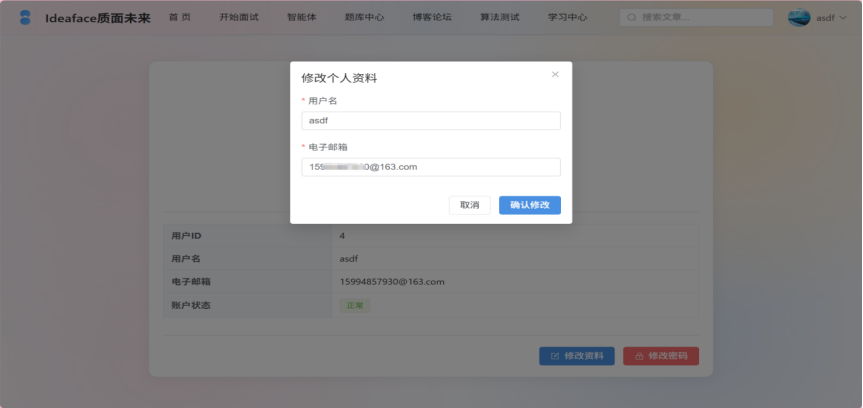Click the 用户名 input field

point(431,121)
